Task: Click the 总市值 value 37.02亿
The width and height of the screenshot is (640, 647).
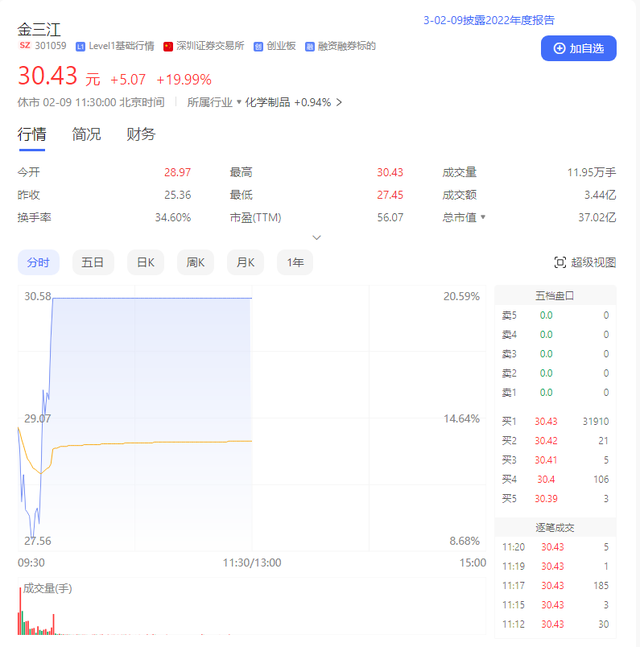Action: (x=597, y=217)
